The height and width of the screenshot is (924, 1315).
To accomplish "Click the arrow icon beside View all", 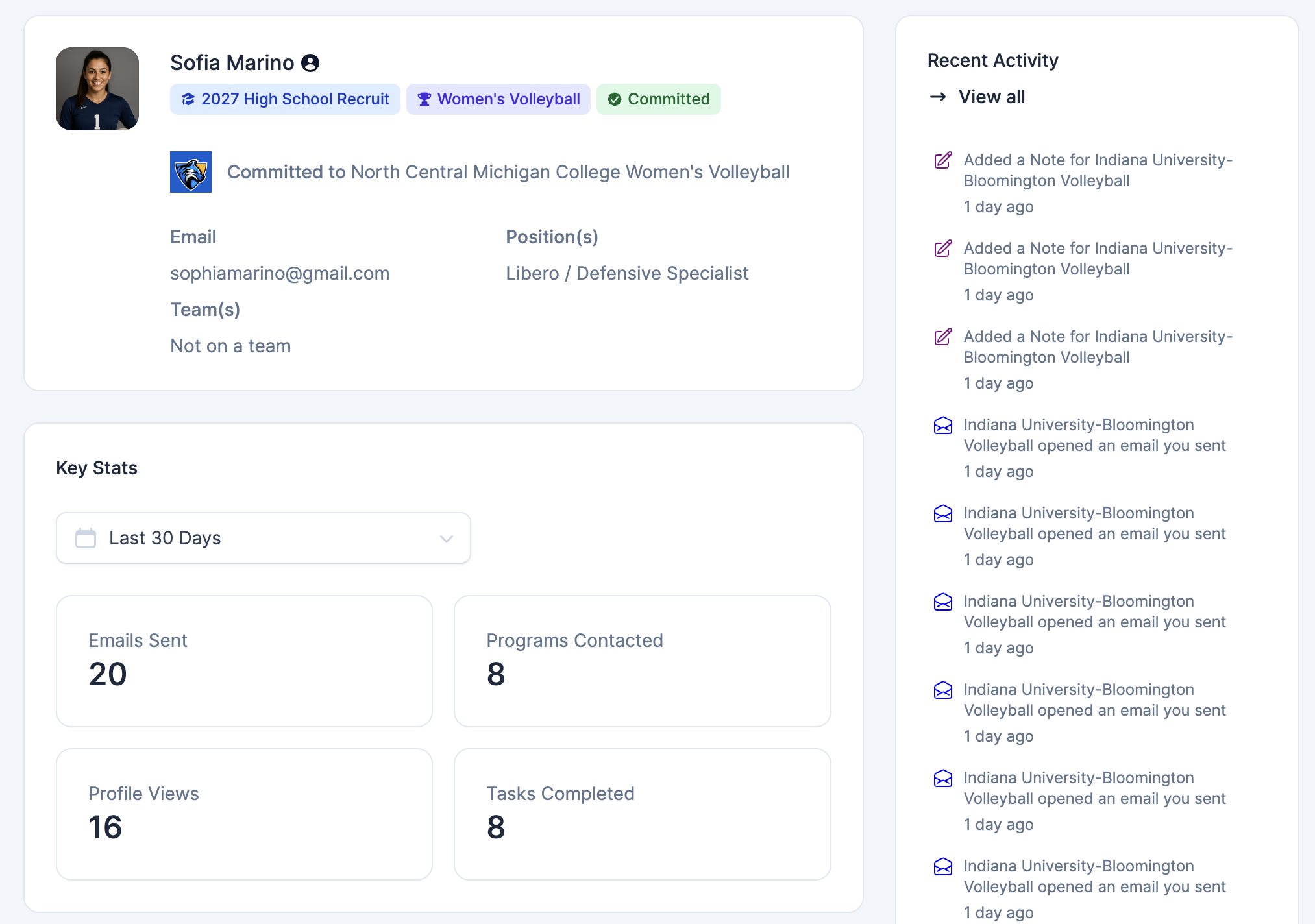I will pos(937,97).
